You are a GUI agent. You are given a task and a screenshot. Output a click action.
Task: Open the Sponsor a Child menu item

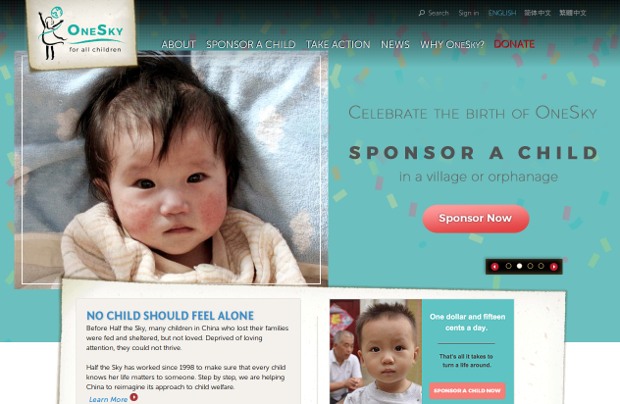[251, 44]
